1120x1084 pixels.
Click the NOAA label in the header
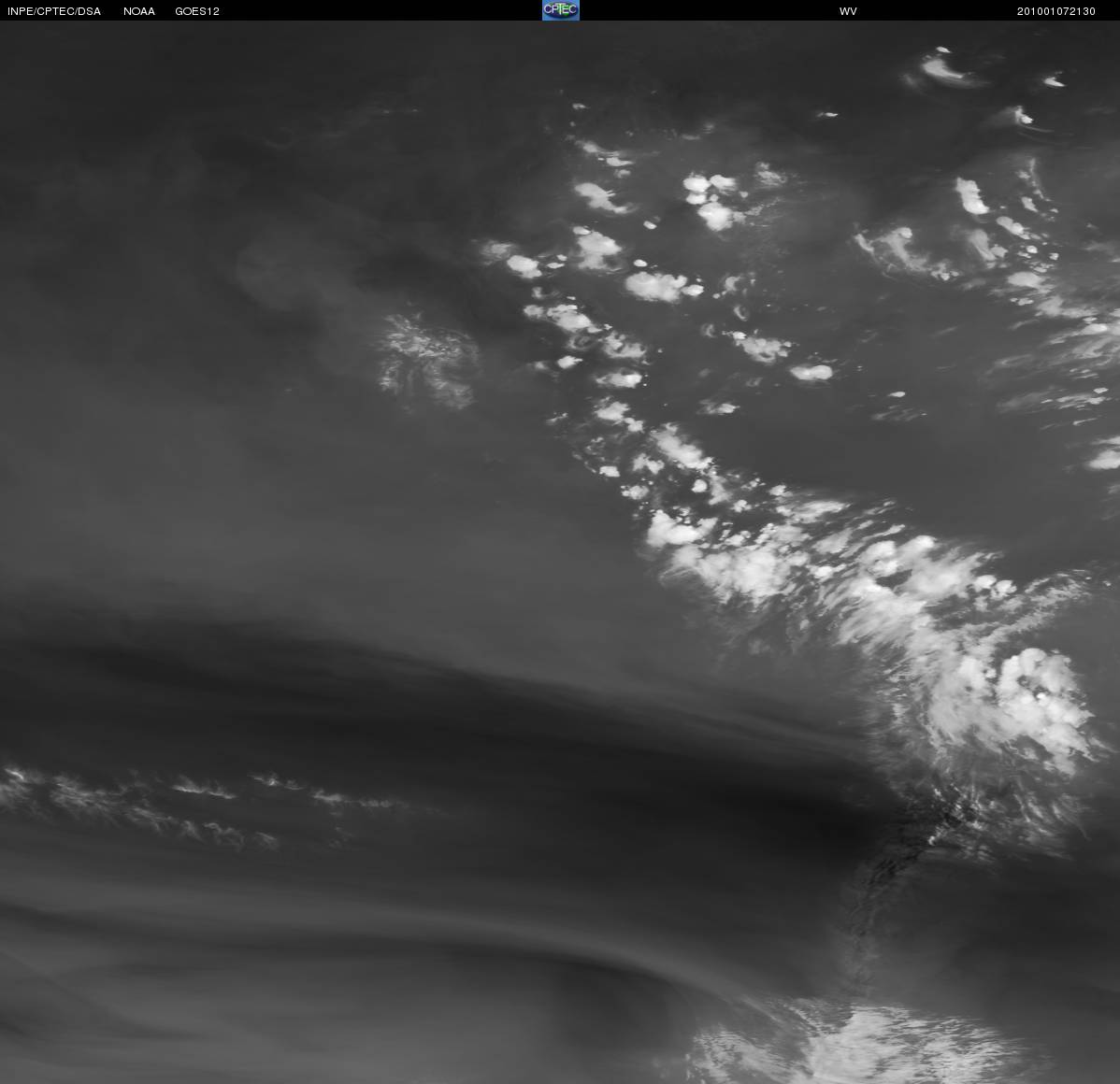tap(139, 11)
